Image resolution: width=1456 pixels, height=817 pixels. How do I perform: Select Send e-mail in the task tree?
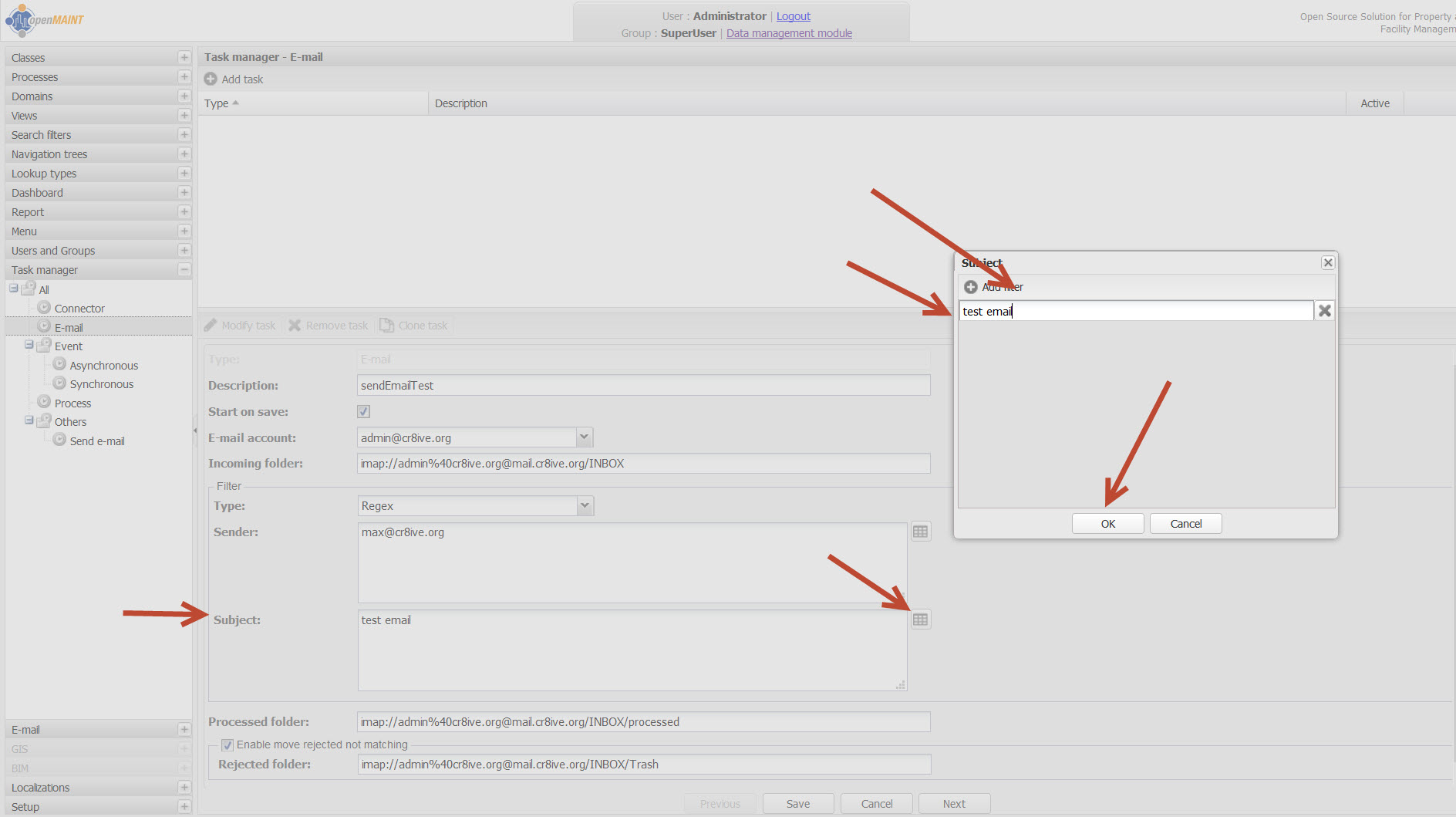97,441
